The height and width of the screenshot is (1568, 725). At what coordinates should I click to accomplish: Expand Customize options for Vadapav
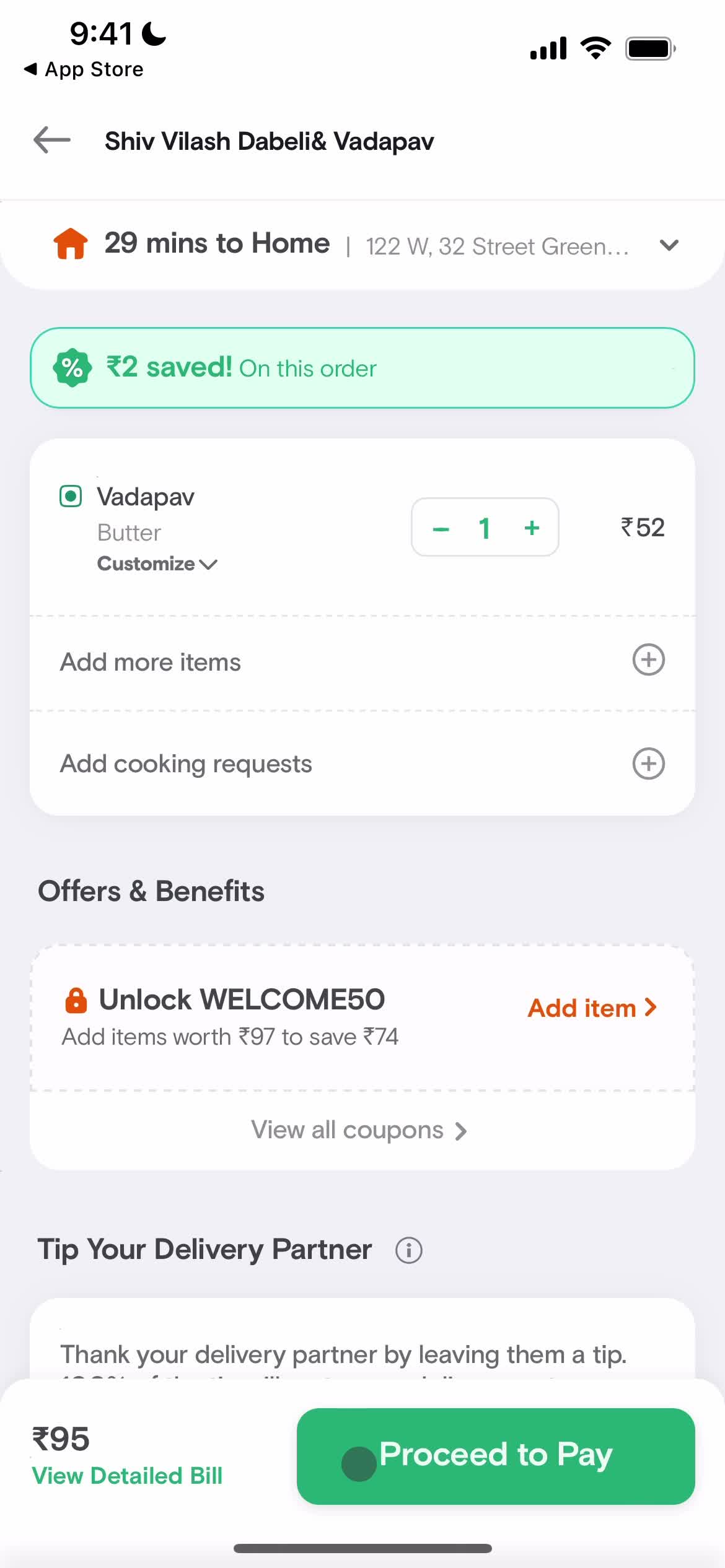pos(157,564)
